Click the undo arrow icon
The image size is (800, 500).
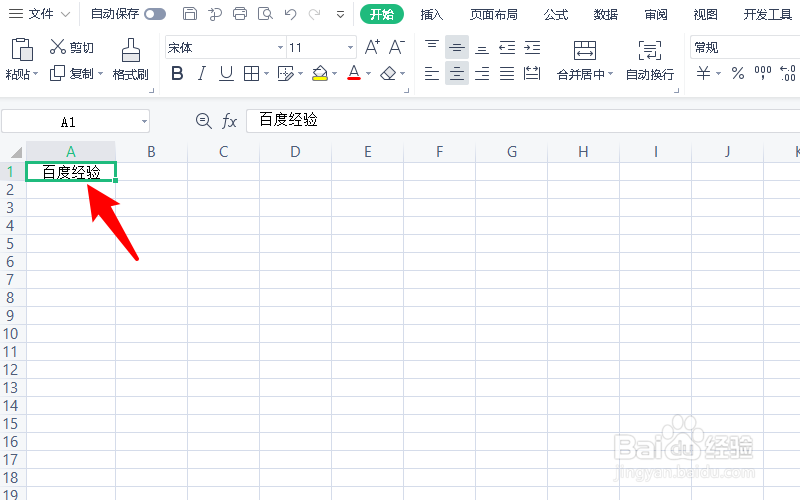tap(290, 14)
